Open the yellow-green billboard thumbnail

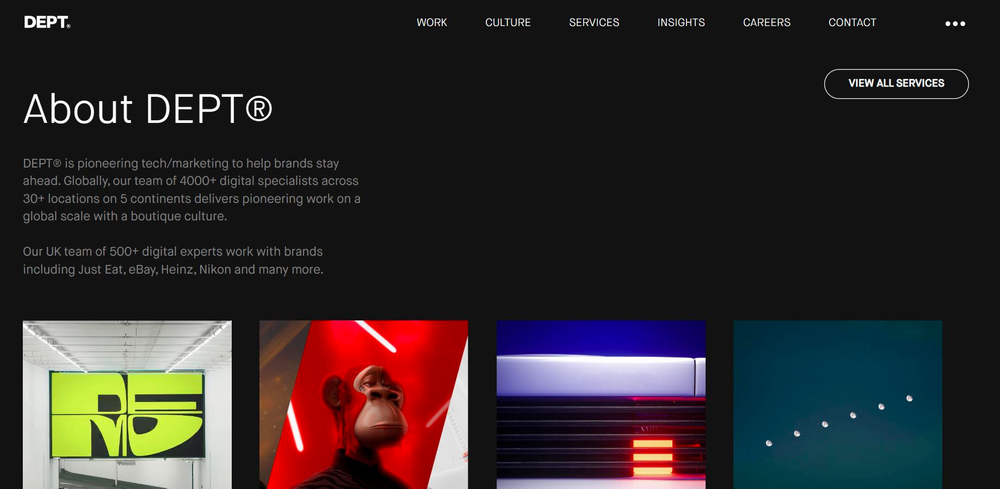tap(128, 405)
